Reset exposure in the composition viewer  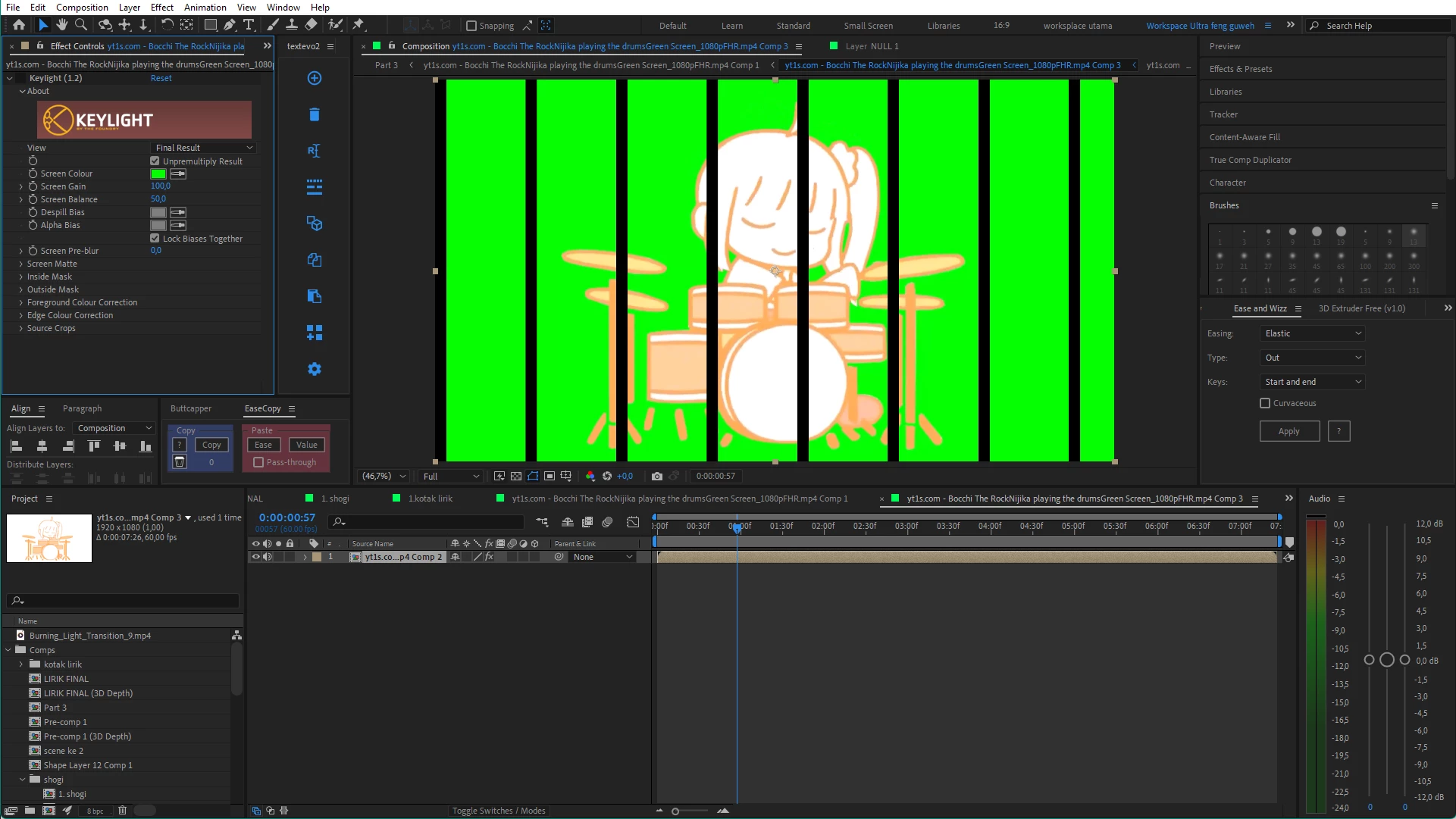[607, 477]
